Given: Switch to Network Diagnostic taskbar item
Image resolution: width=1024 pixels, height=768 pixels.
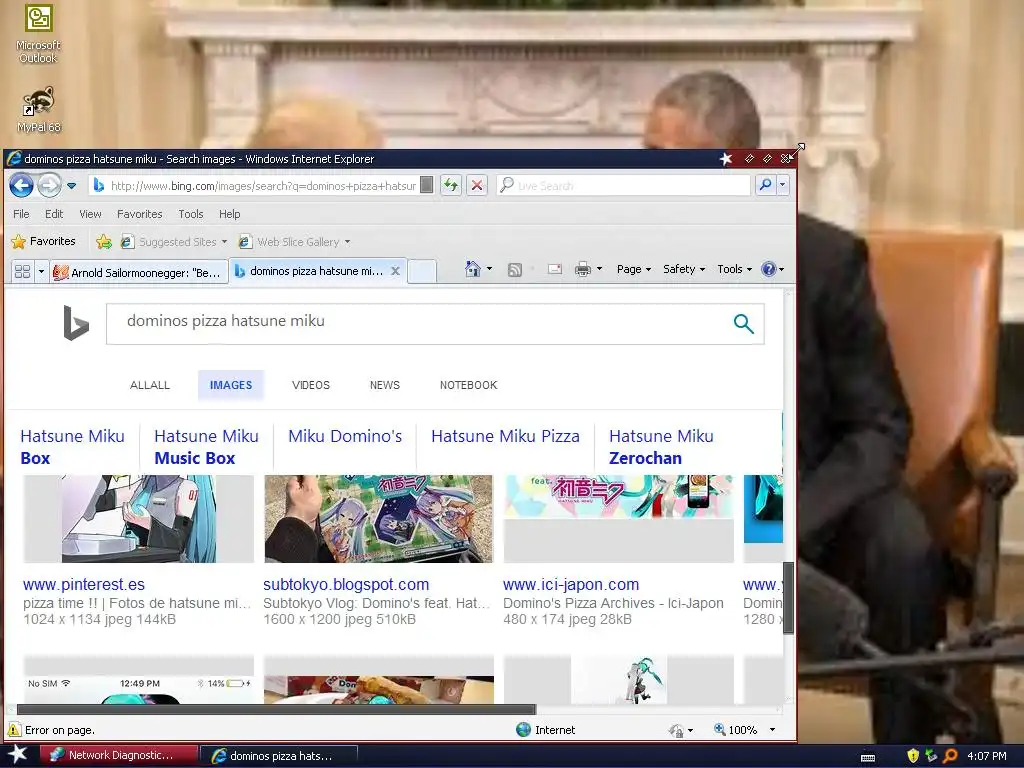Looking at the screenshot, I should (118, 755).
